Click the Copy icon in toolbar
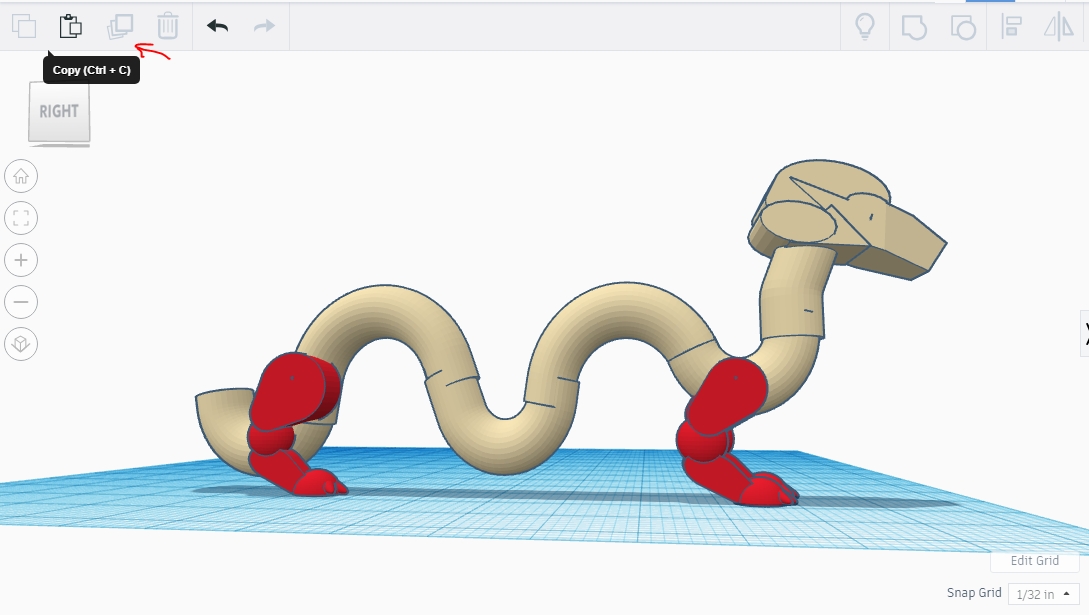This screenshot has width=1089, height=615. pos(24,26)
